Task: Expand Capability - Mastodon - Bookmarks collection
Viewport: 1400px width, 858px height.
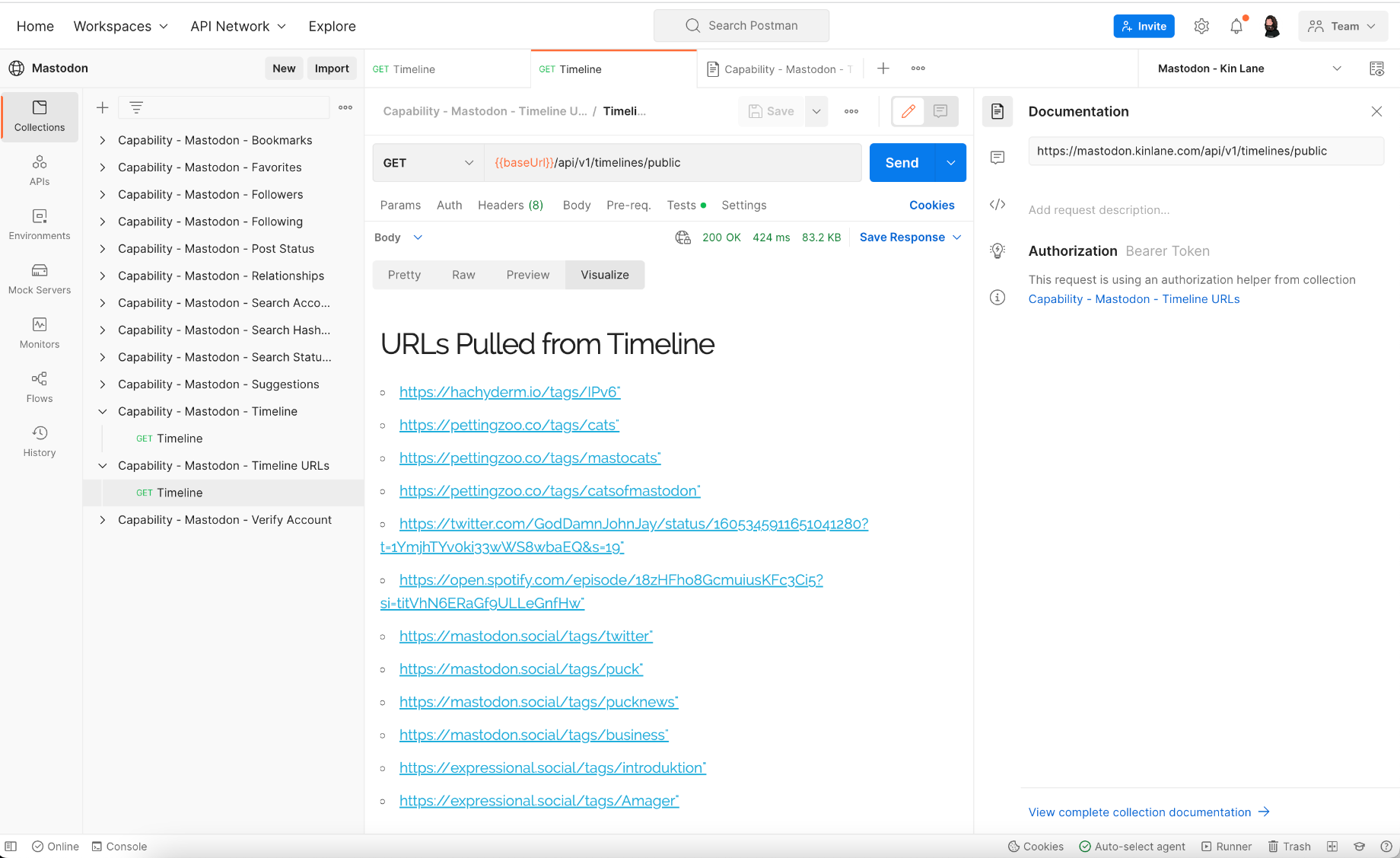Action: pyautogui.click(x=103, y=140)
